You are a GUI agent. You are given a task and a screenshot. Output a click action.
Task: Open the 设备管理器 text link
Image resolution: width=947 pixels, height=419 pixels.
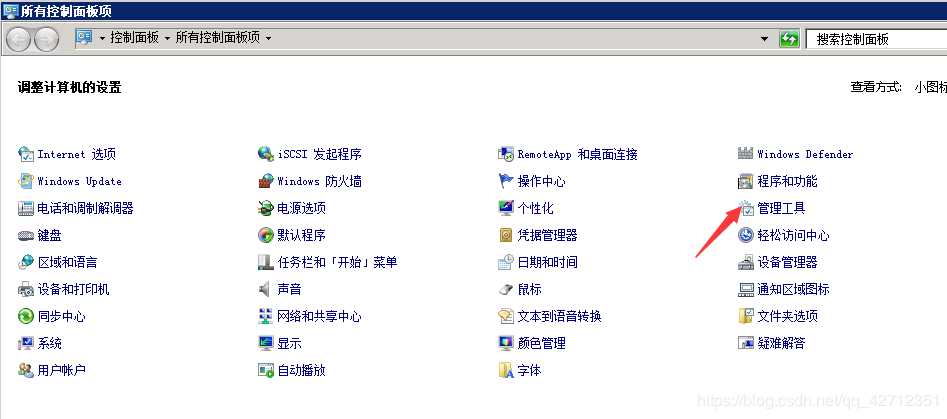pyautogui.click(x=787, y=263)
